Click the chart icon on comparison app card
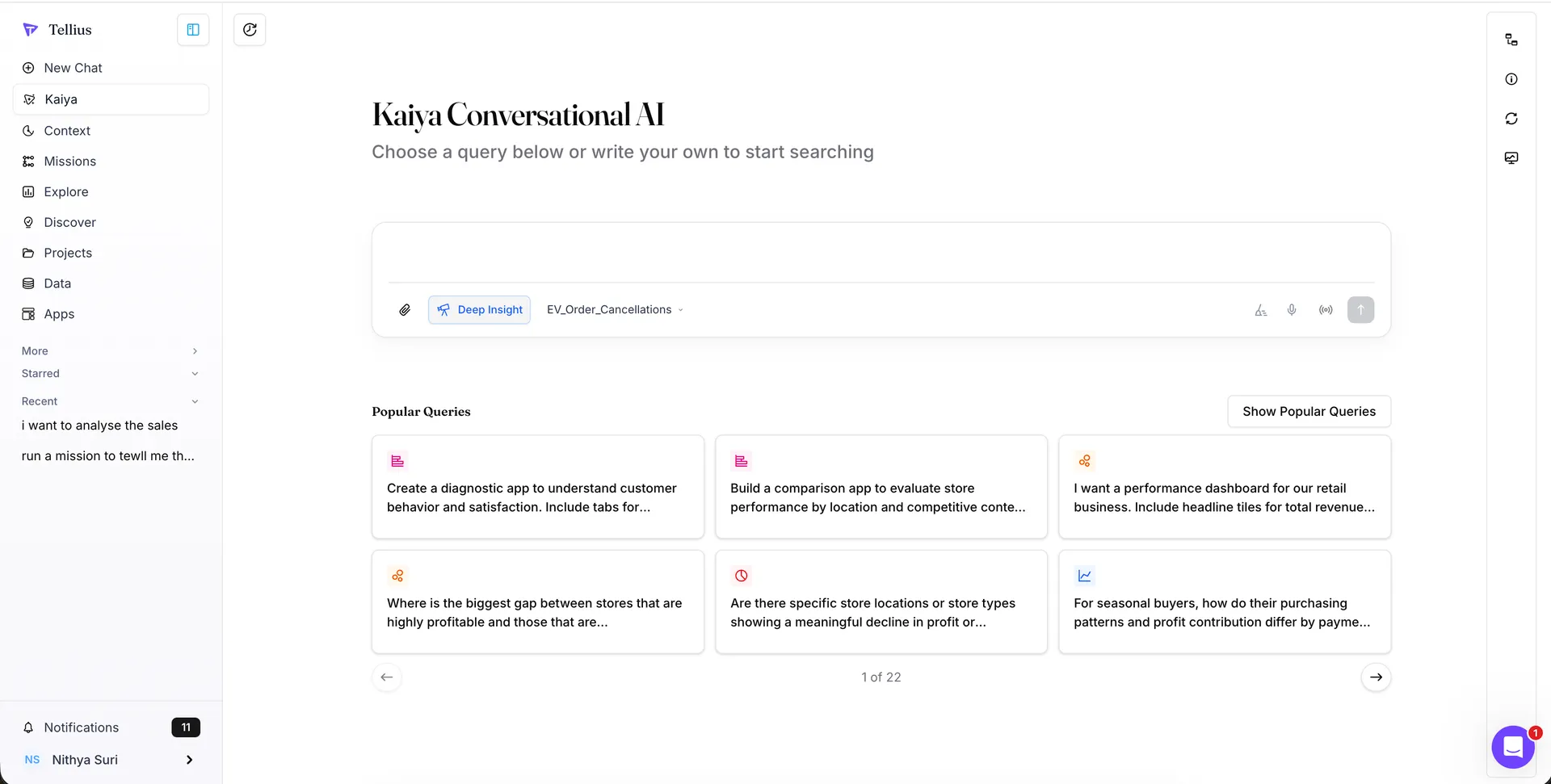 741,461
